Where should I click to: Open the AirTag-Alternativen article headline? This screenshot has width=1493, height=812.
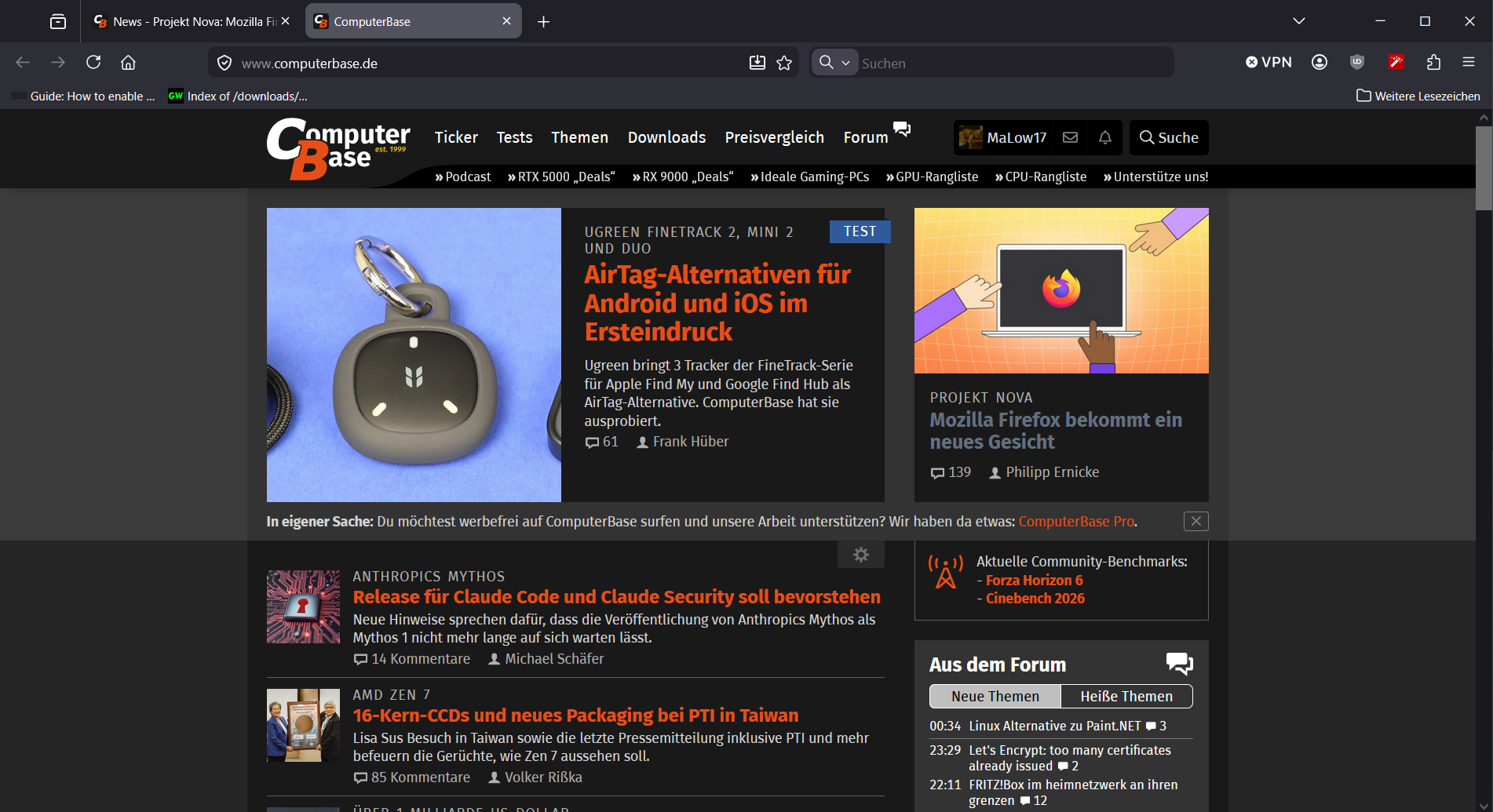coord(717,303)
